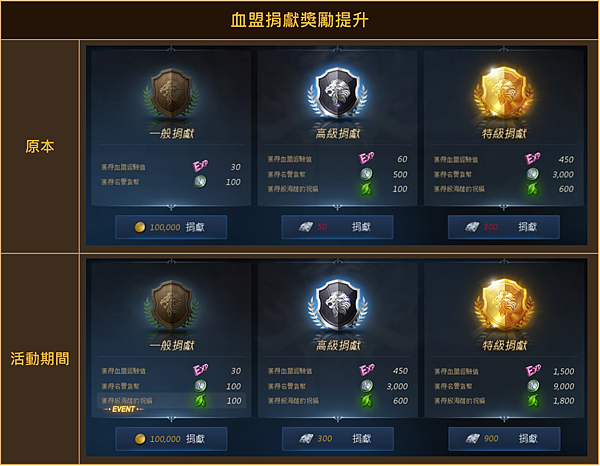Click 300 diamond 捐獻 button in 原本 row
The image size is (600, 466).
[504, 227]
